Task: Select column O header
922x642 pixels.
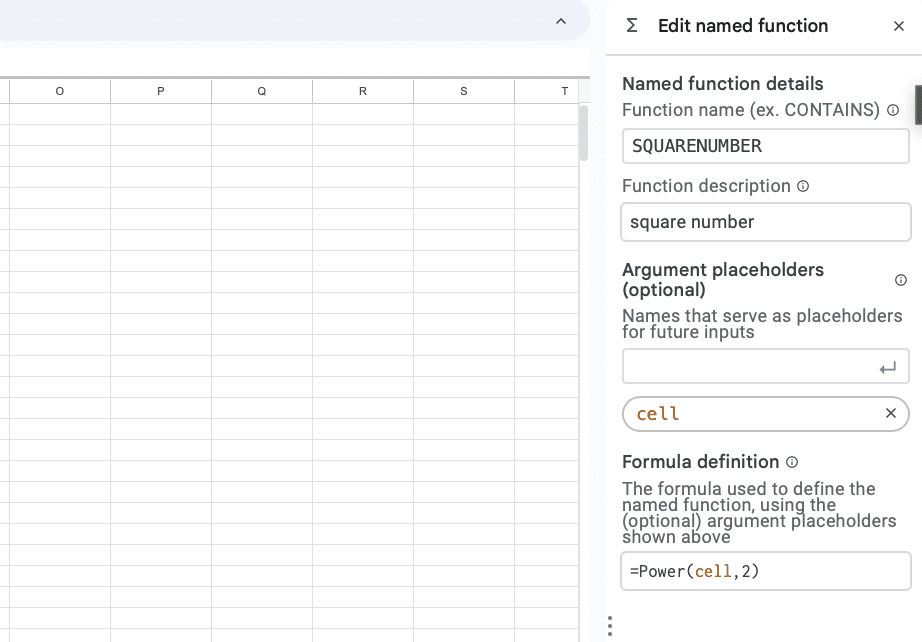Action: pos(59,91)
